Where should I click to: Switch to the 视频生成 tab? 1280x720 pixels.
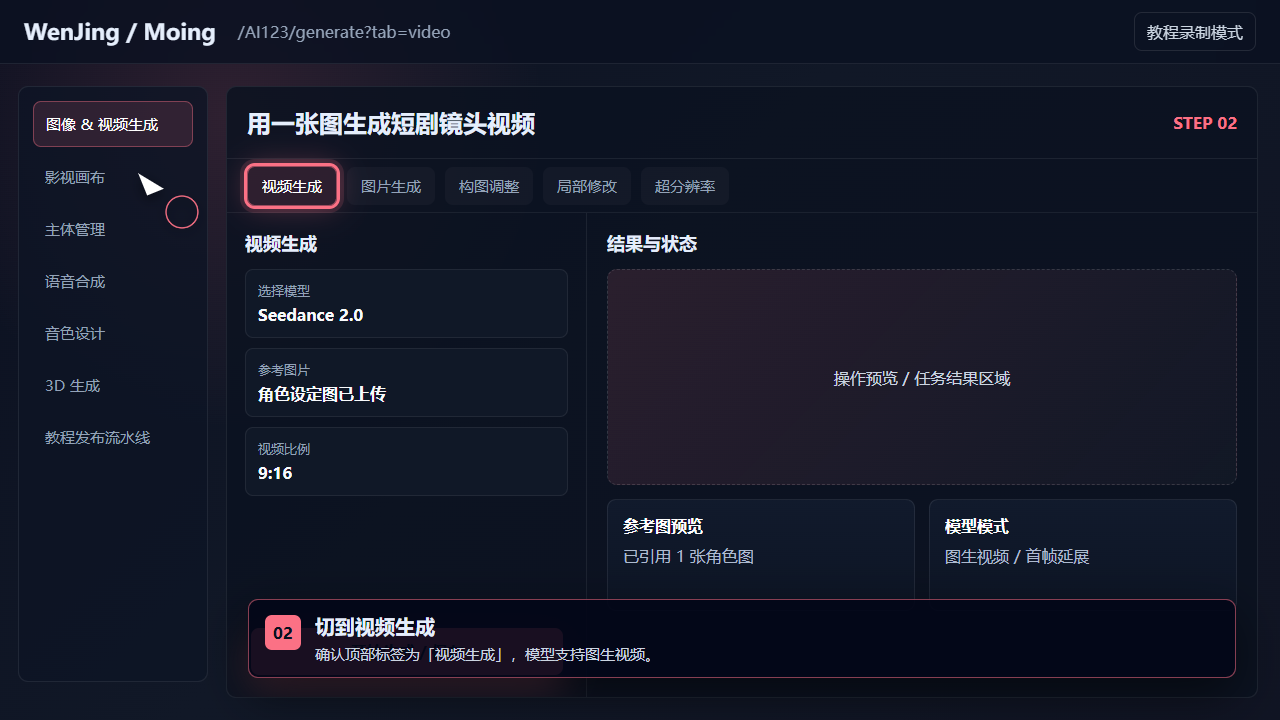[x=292, y=186]
